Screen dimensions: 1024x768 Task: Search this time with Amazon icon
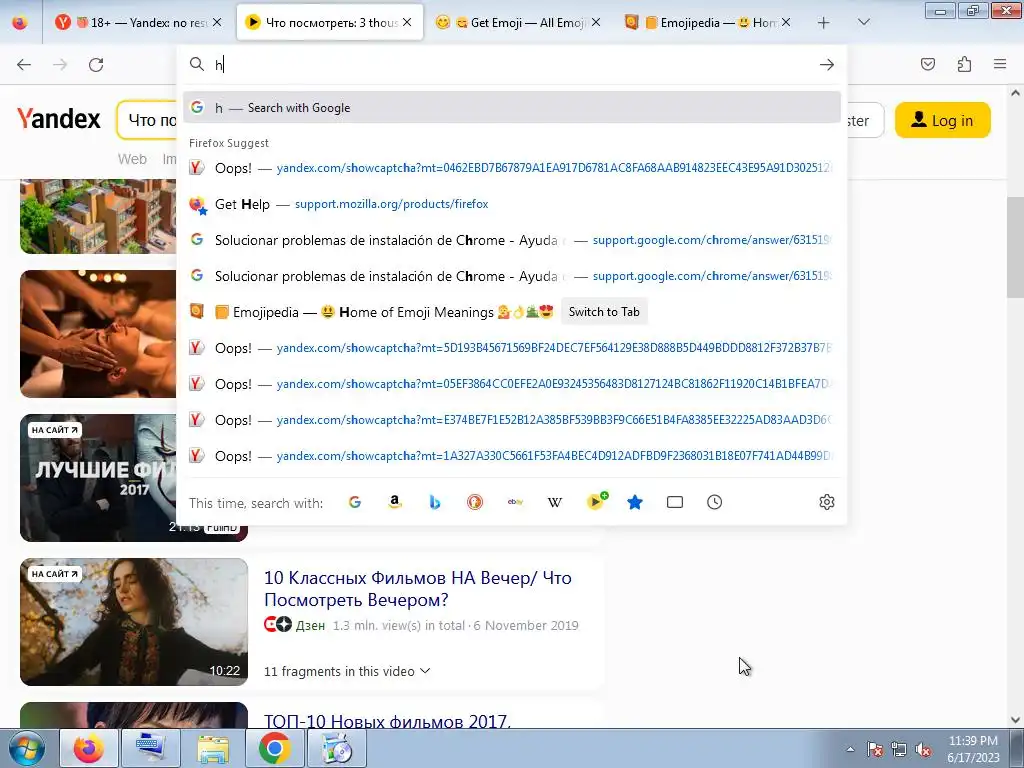pyautogui.click(x=394, y=502)
